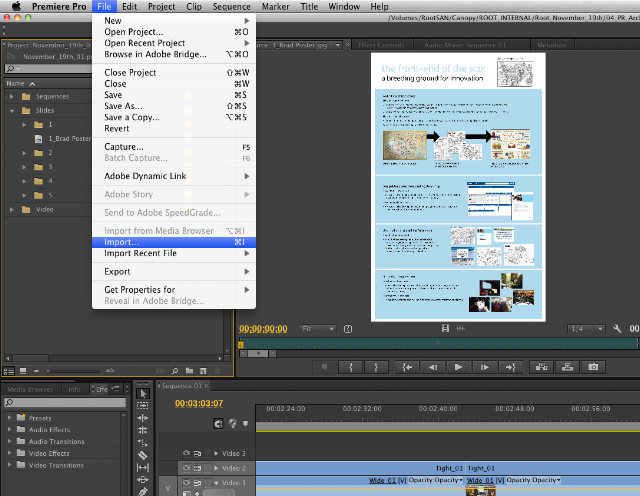
Task: Click the Overwrite edit button
Action: tap(567, 367)
